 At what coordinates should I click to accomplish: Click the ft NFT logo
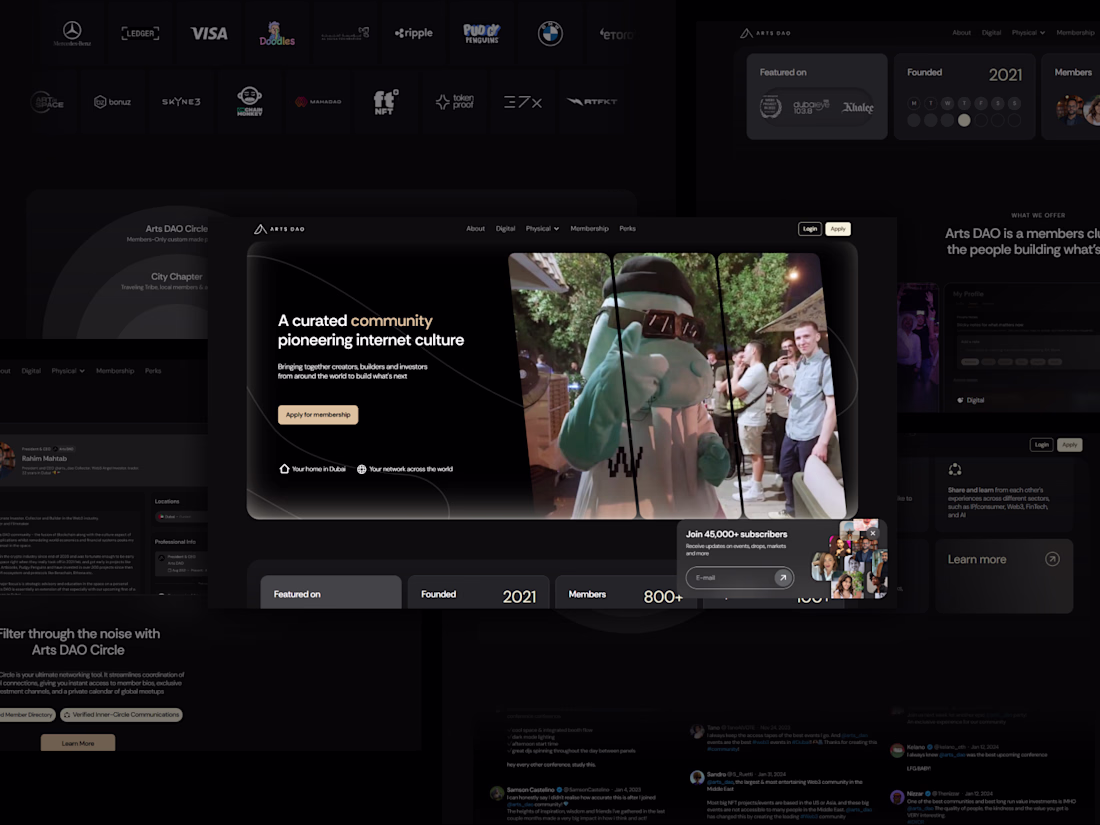point(385,102)
